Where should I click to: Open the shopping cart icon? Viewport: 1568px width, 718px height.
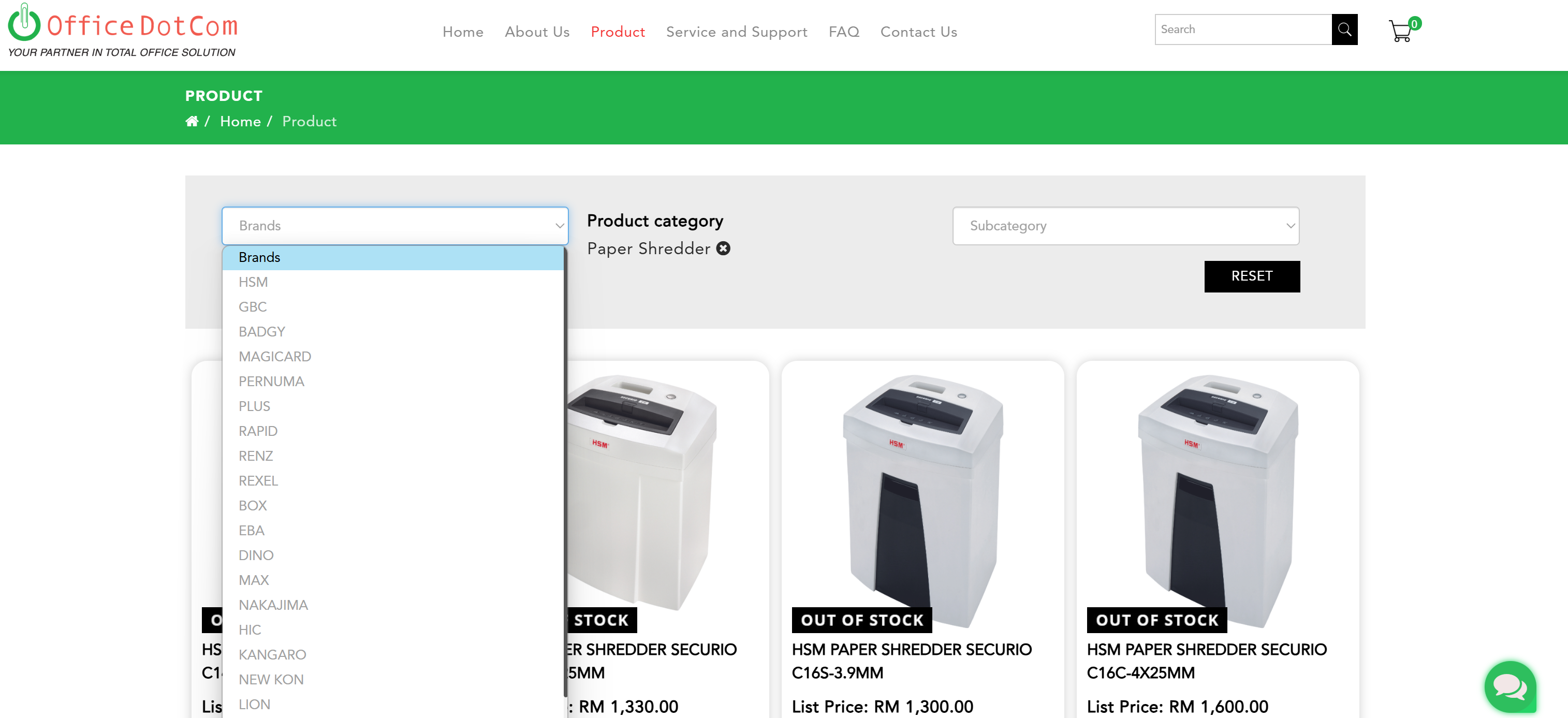1401,31
